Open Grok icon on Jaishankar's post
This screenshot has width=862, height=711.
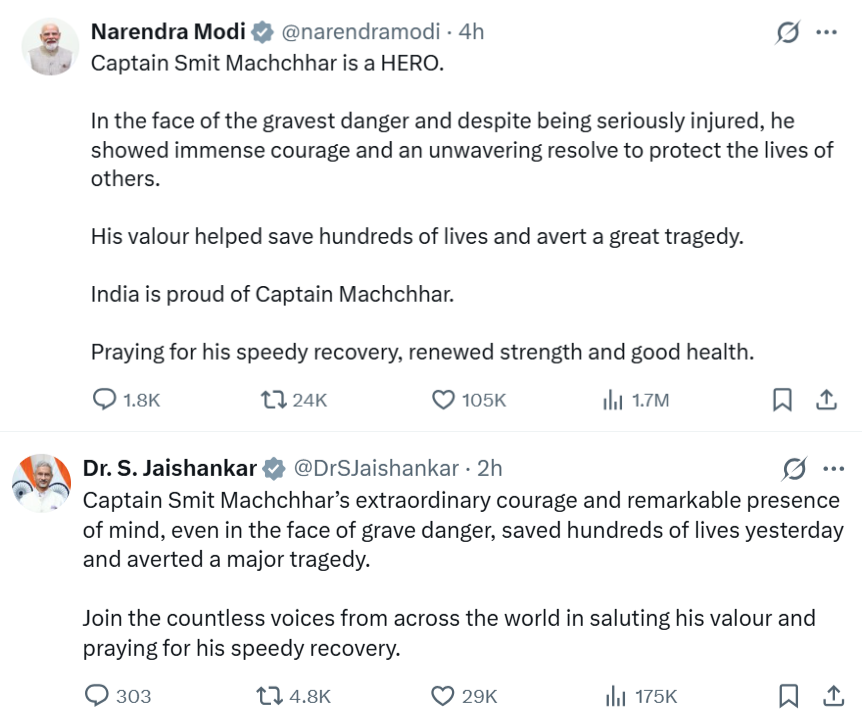tap(794, 469)
